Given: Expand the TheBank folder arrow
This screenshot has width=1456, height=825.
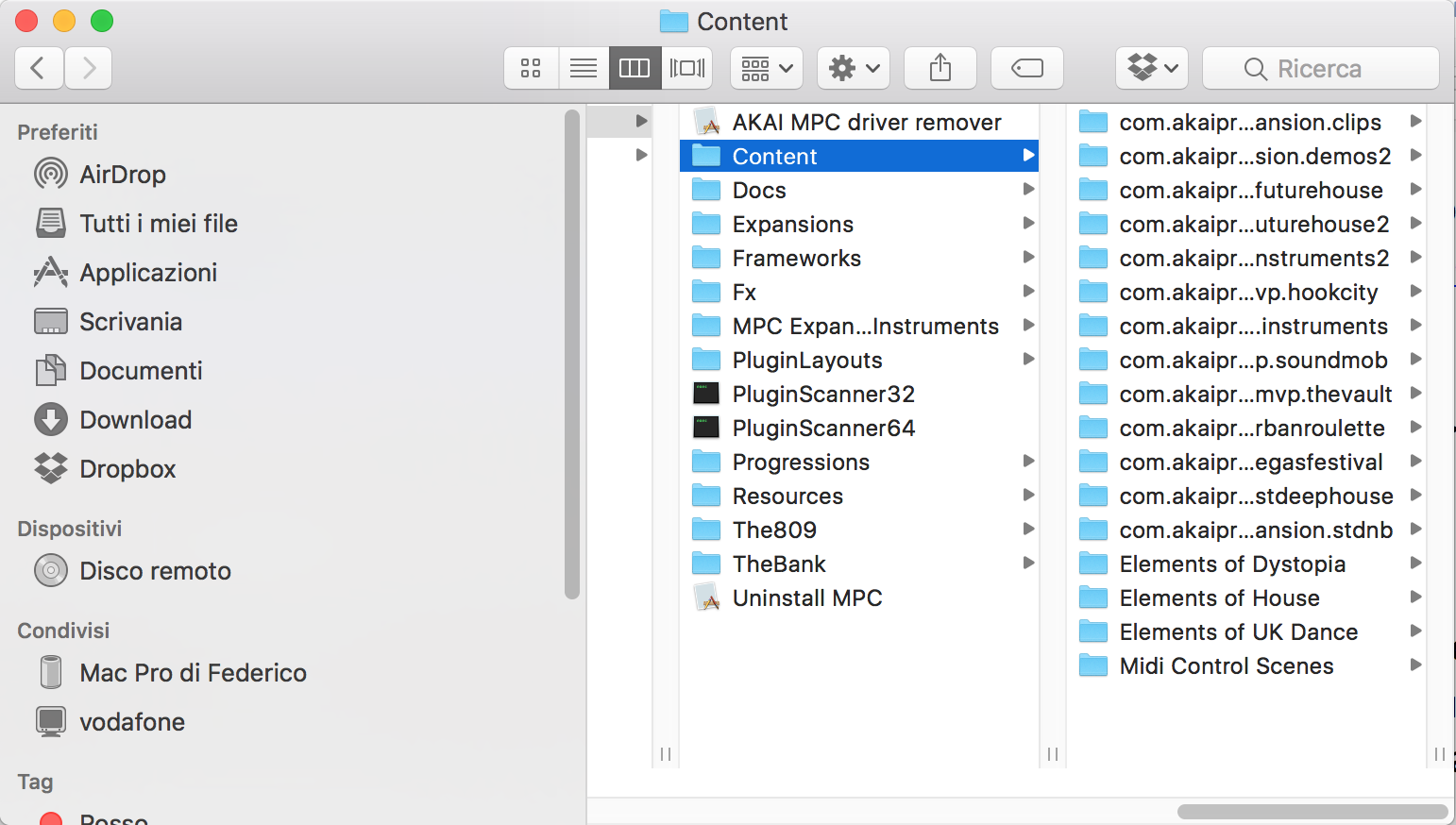Looking at the screenshot, I should click(x=1028, y=564).
